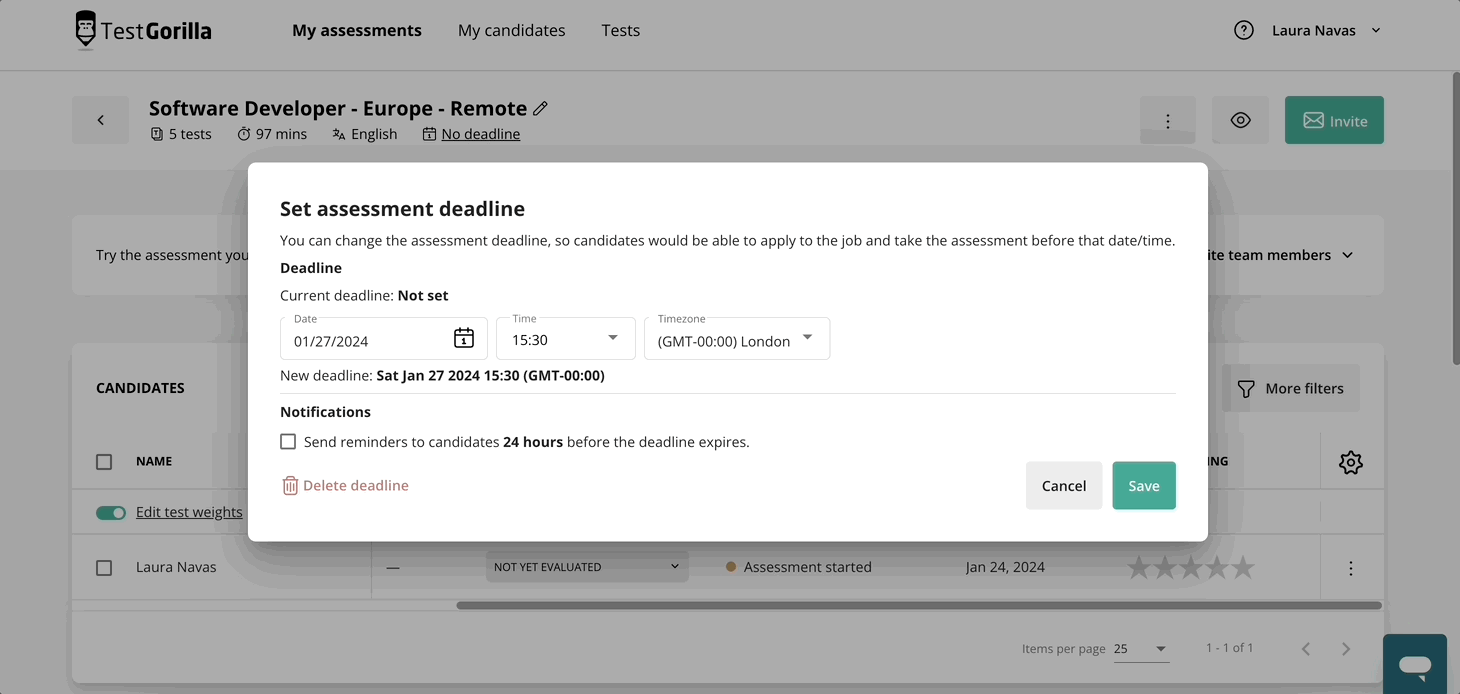Save the new deadline
Screen dimensions: 1460x694
pyautogui.click(x=1144, y=485)
